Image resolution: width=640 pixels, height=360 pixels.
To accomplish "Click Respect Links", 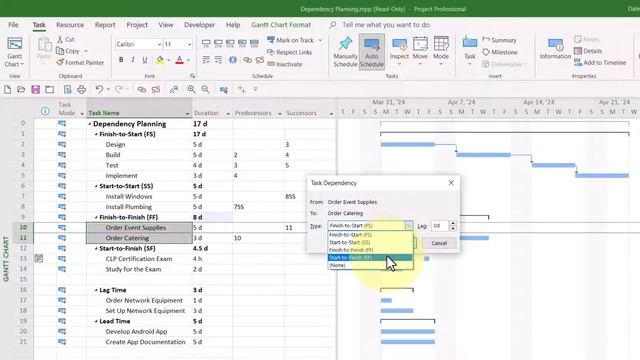I will (289, 52).
